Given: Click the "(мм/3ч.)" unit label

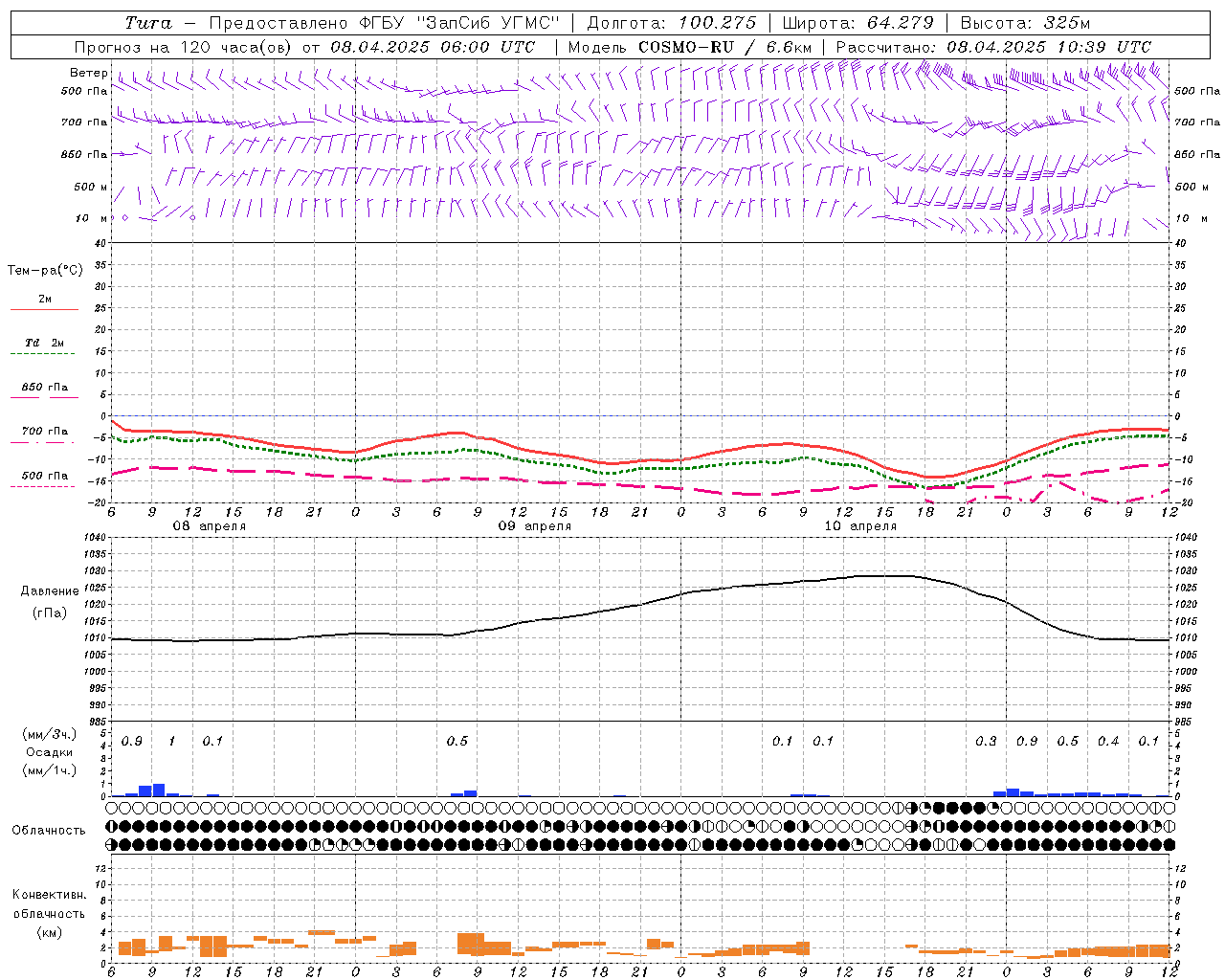Looking at the screenshot, I should coord(49,734).
